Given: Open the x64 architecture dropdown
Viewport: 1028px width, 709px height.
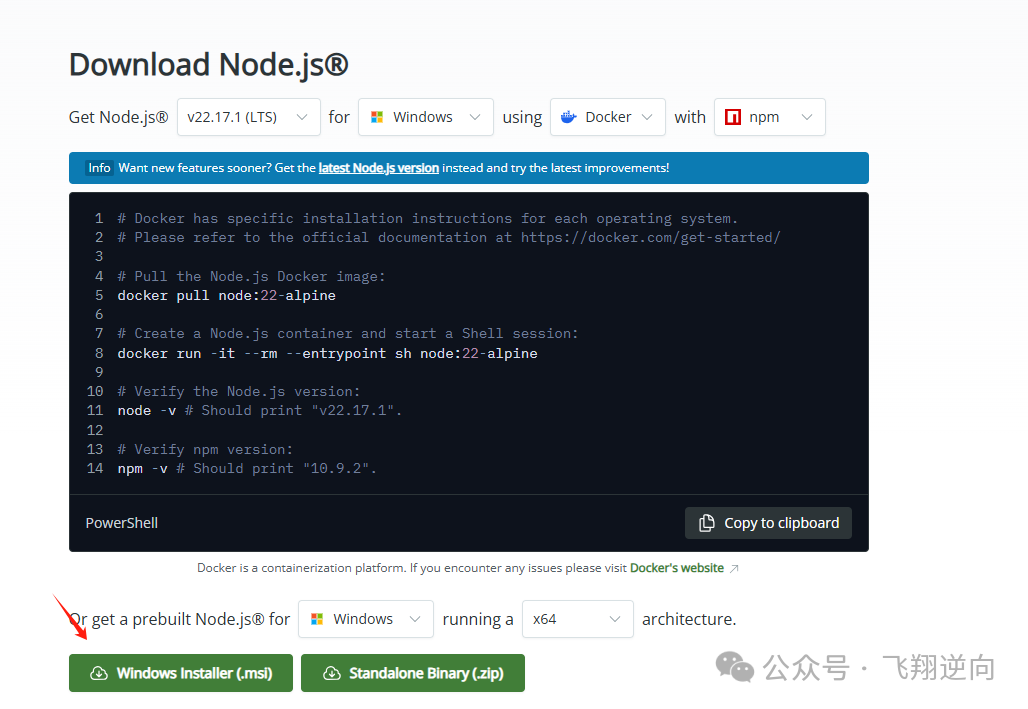Looking at the screenshot, I should click(x=578, y=618).
